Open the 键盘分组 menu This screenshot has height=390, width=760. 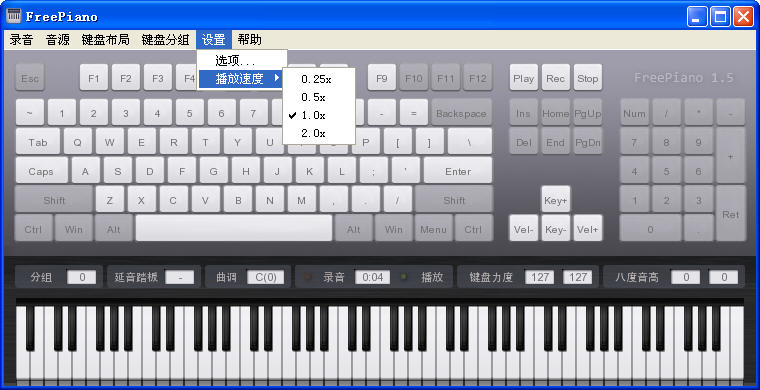click(x=165, y=40)
